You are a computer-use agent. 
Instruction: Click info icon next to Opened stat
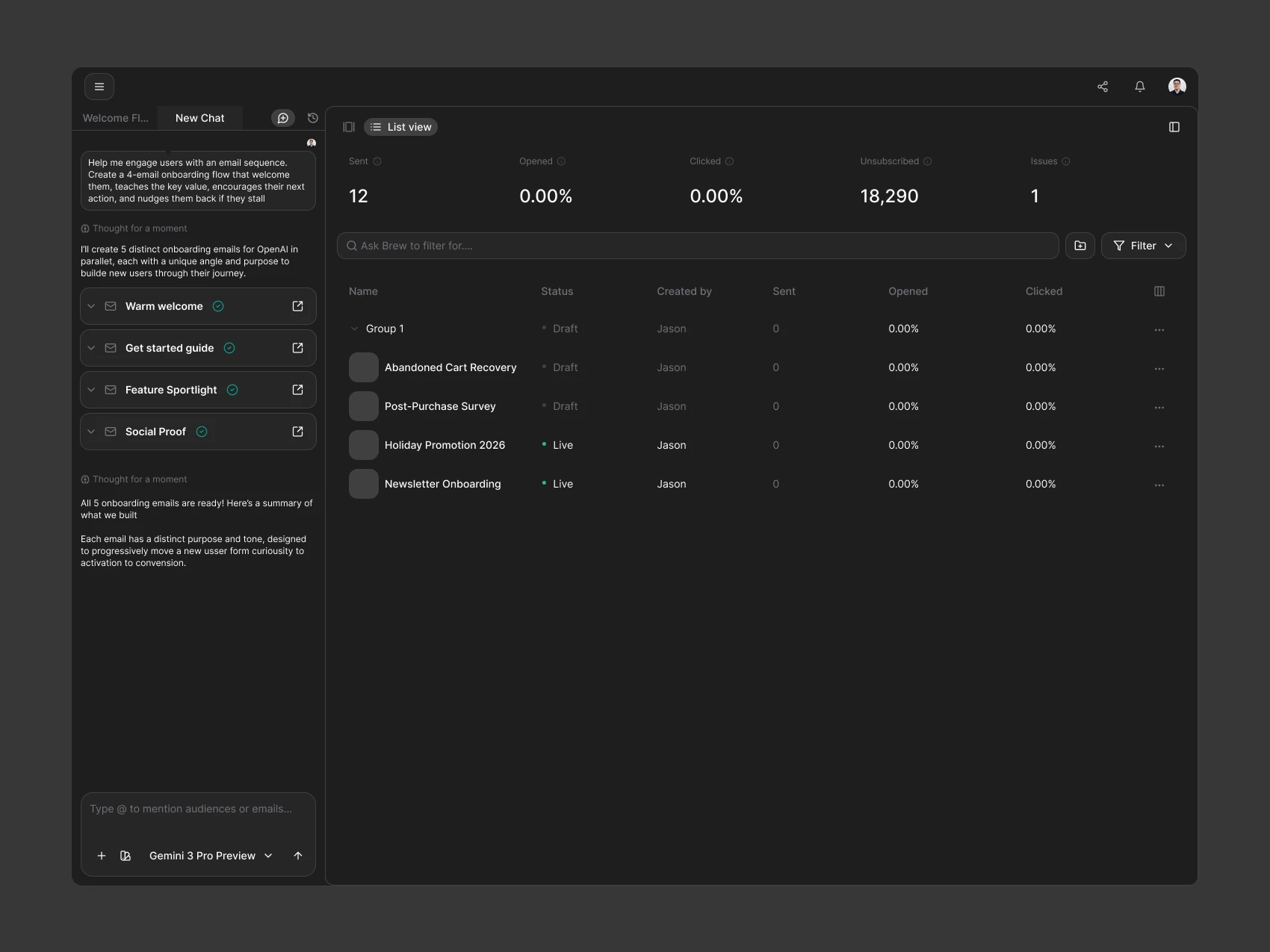point(561,161)
